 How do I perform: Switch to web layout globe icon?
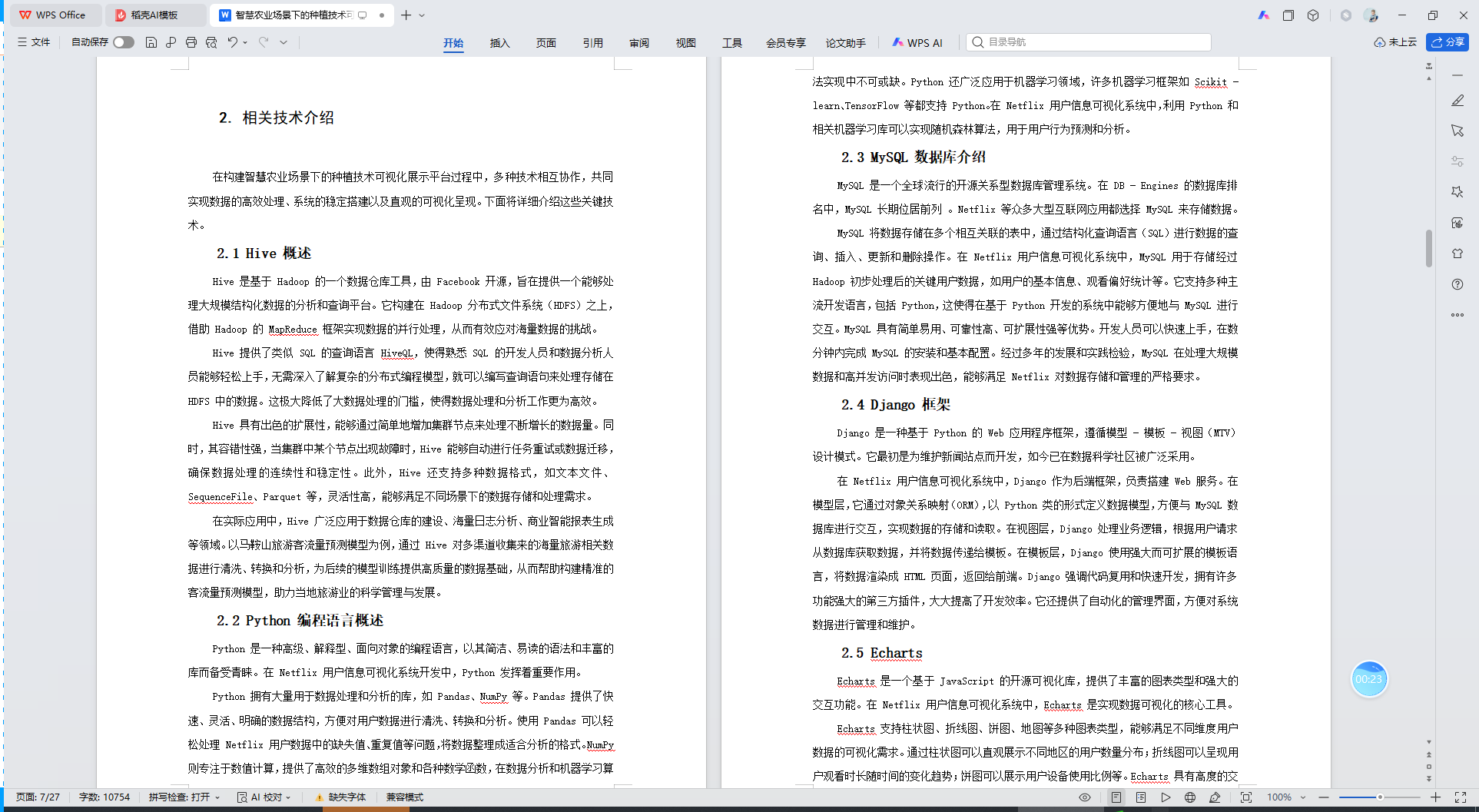[1190, 797]
